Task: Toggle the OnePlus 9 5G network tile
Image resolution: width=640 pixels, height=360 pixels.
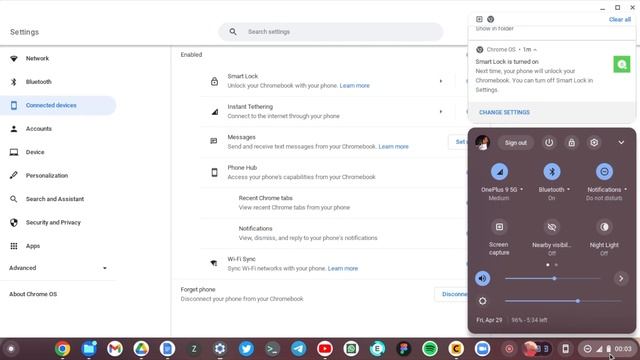Action: (499, 172)
